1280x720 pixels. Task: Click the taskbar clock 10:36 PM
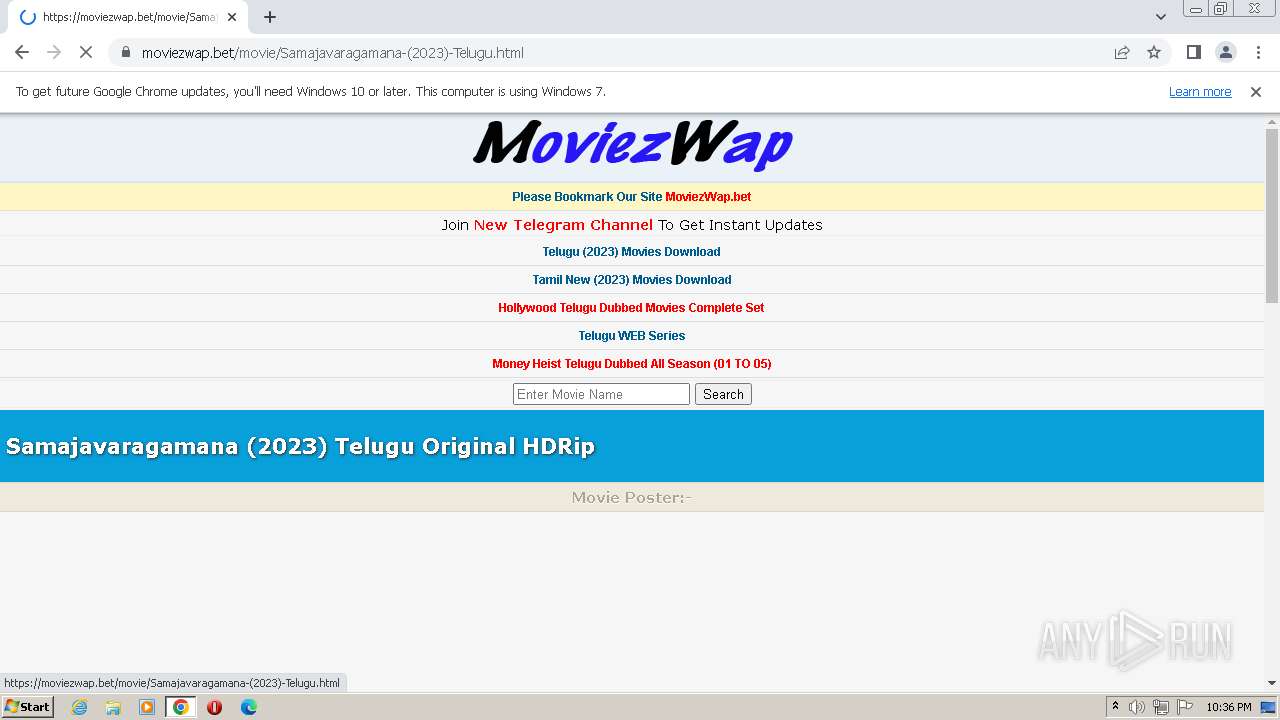(1229, 707)
